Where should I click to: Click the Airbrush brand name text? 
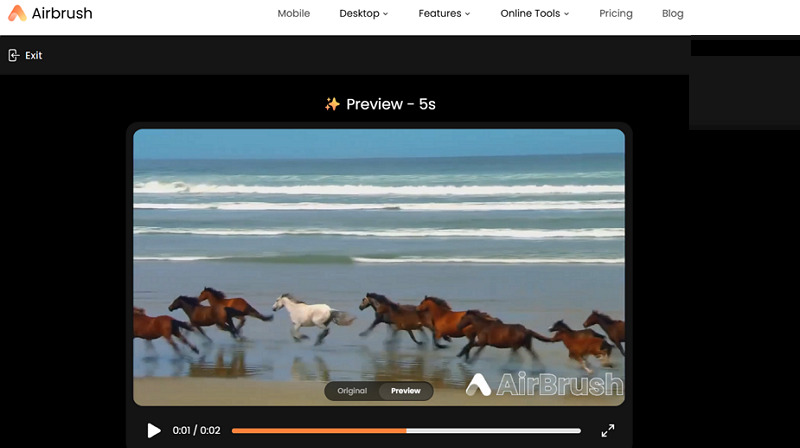point(62,14)
